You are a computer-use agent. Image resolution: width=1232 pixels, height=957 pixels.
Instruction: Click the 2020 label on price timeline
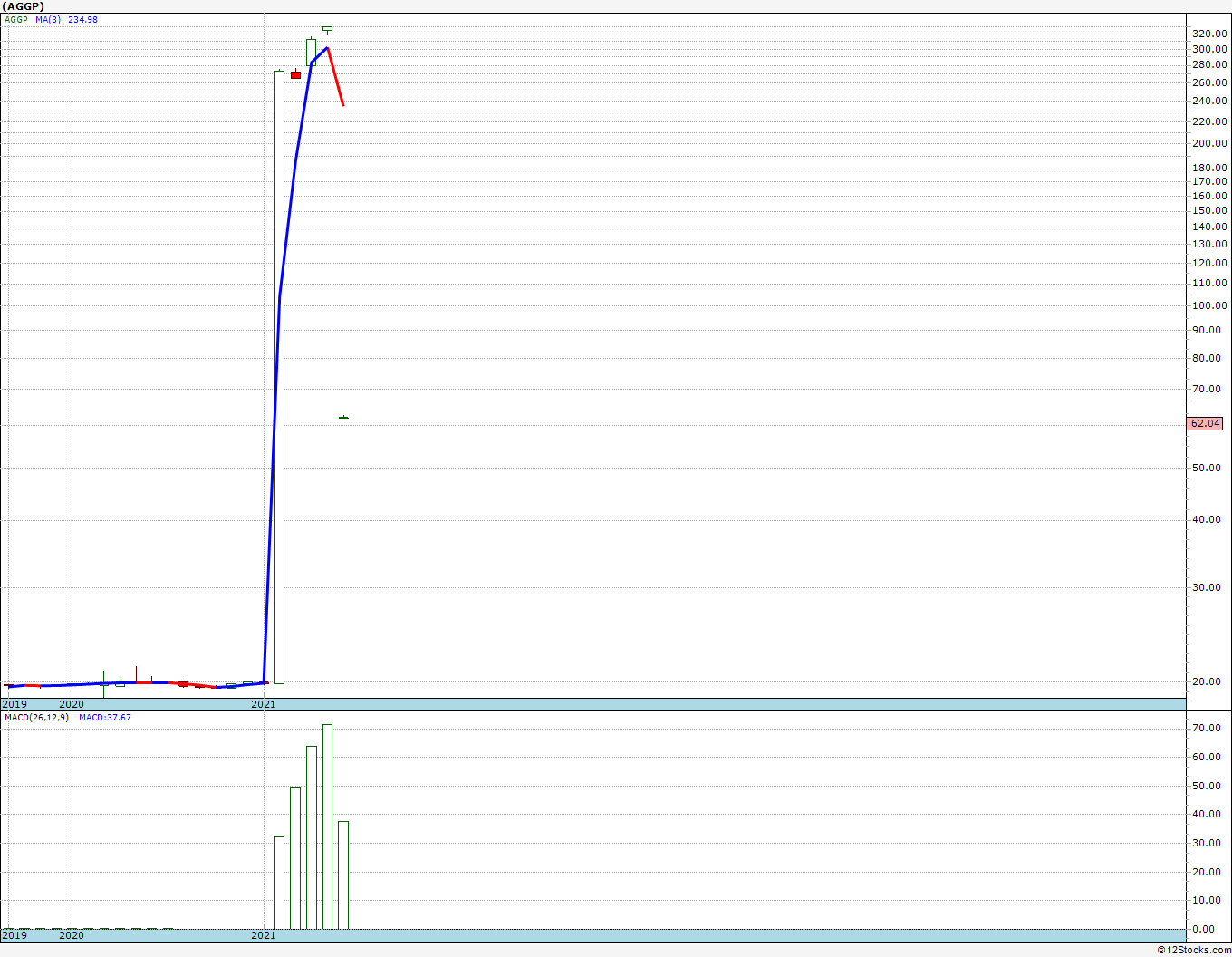pos(72,704)
